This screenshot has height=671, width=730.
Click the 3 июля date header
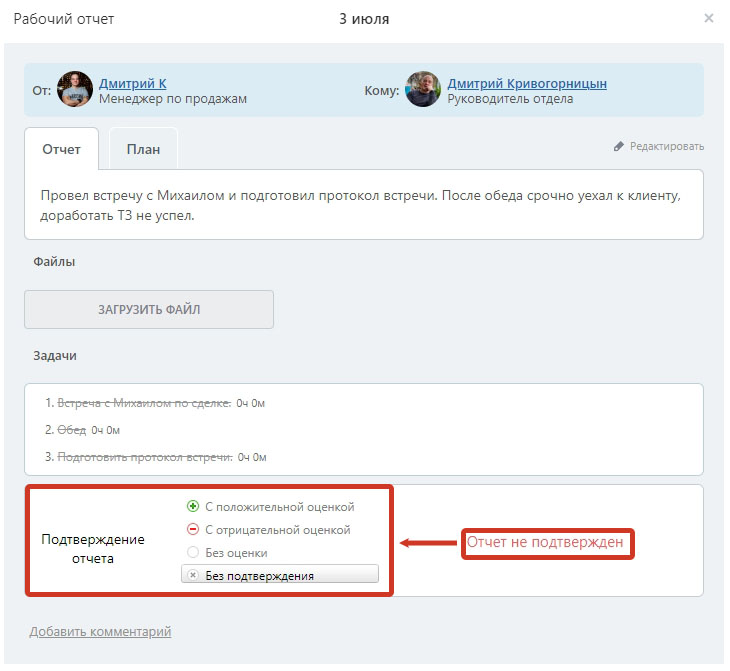[364, 19]
